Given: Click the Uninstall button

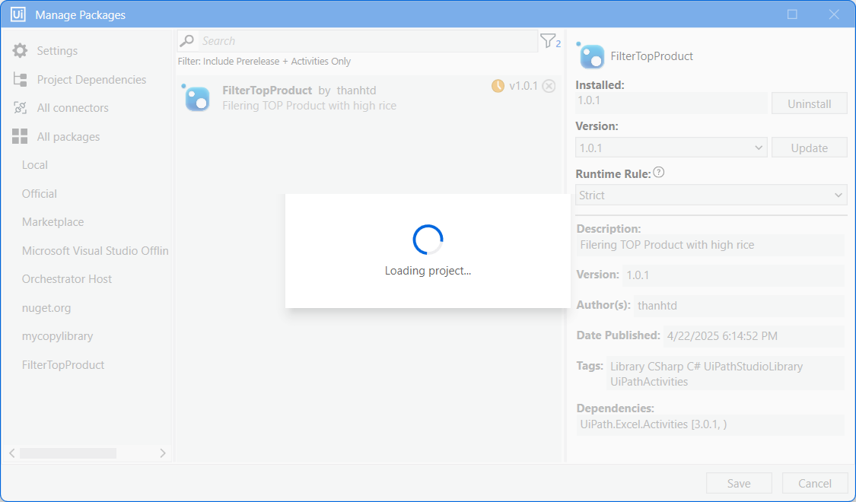Looking at the screenshot, I should (x=809, y=104).
